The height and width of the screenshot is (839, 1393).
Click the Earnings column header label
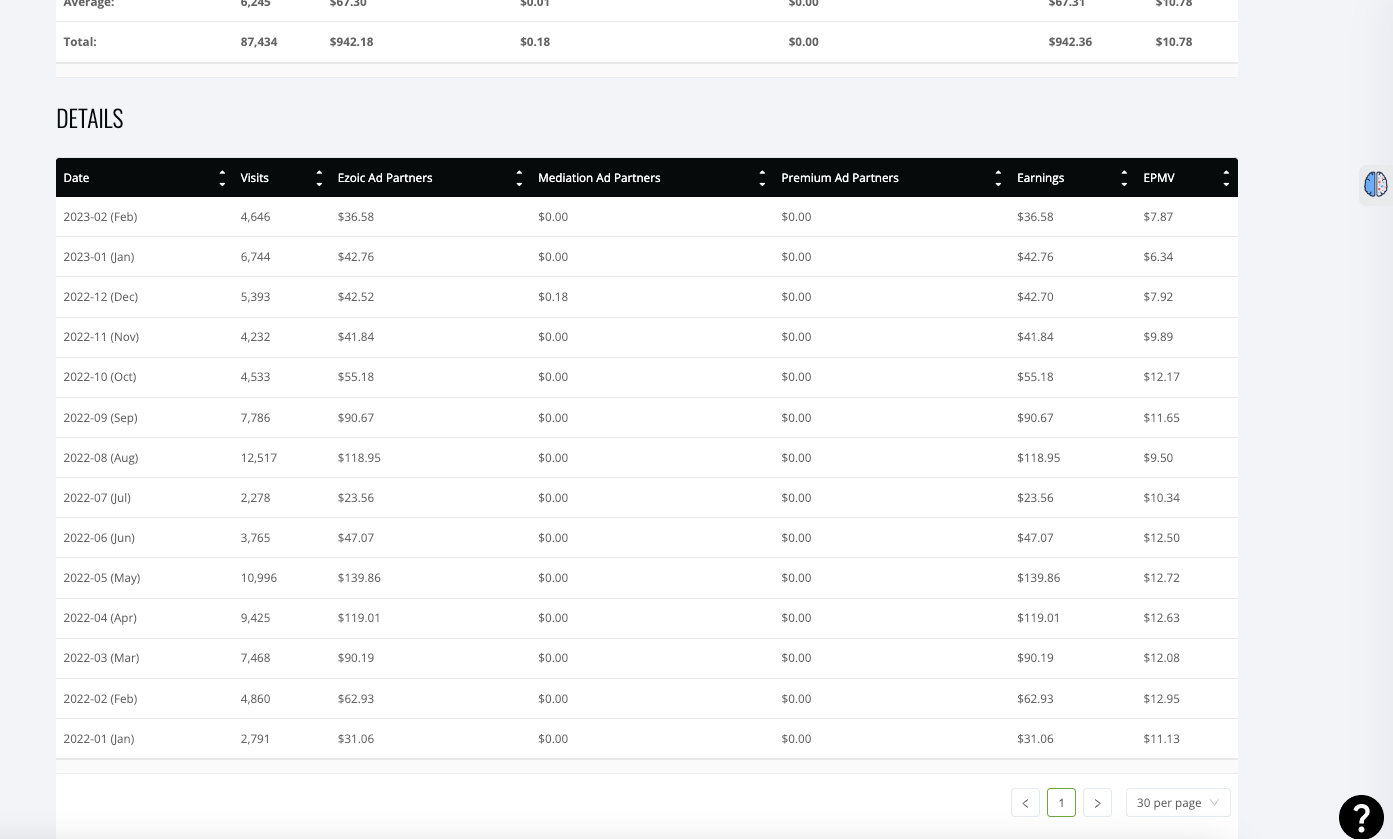click(1041, 178)
